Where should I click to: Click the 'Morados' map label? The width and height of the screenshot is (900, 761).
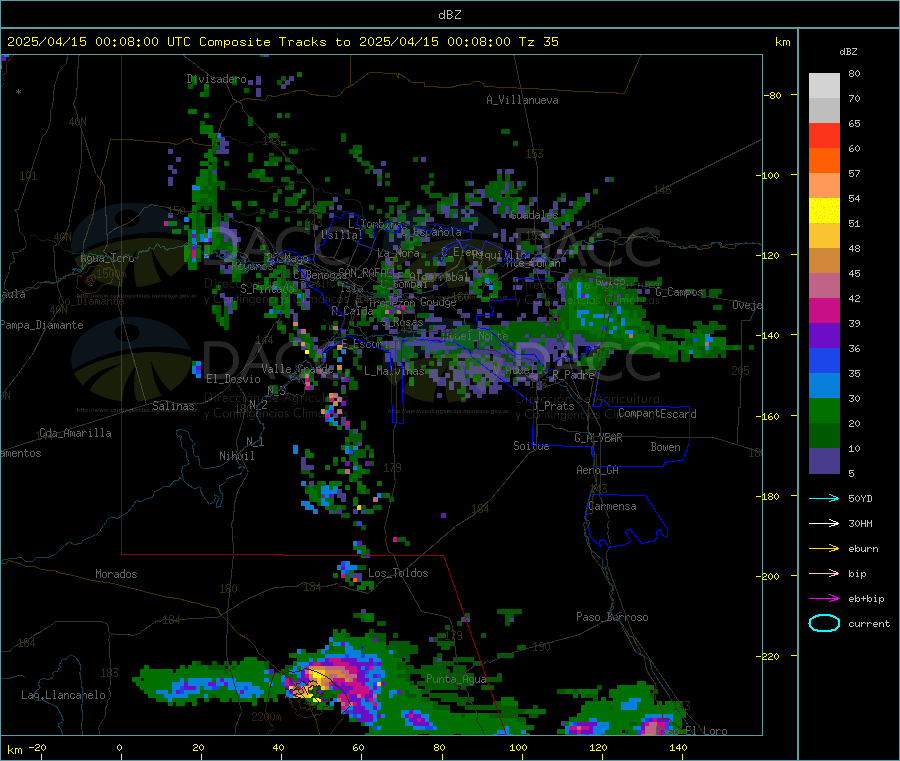[116, 574]
